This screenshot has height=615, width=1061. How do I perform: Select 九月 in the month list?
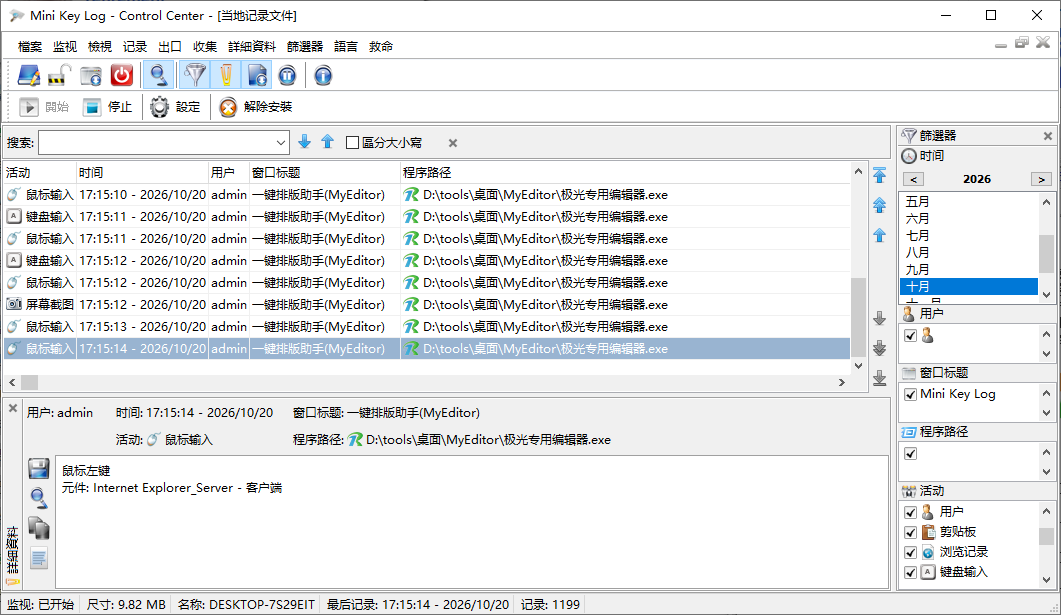tap(968, 269)
